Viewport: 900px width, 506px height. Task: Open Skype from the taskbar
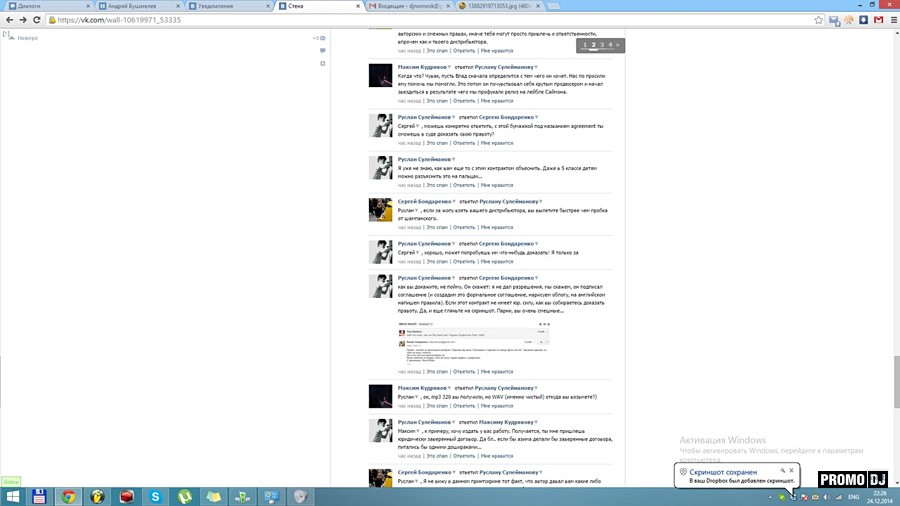156,496
